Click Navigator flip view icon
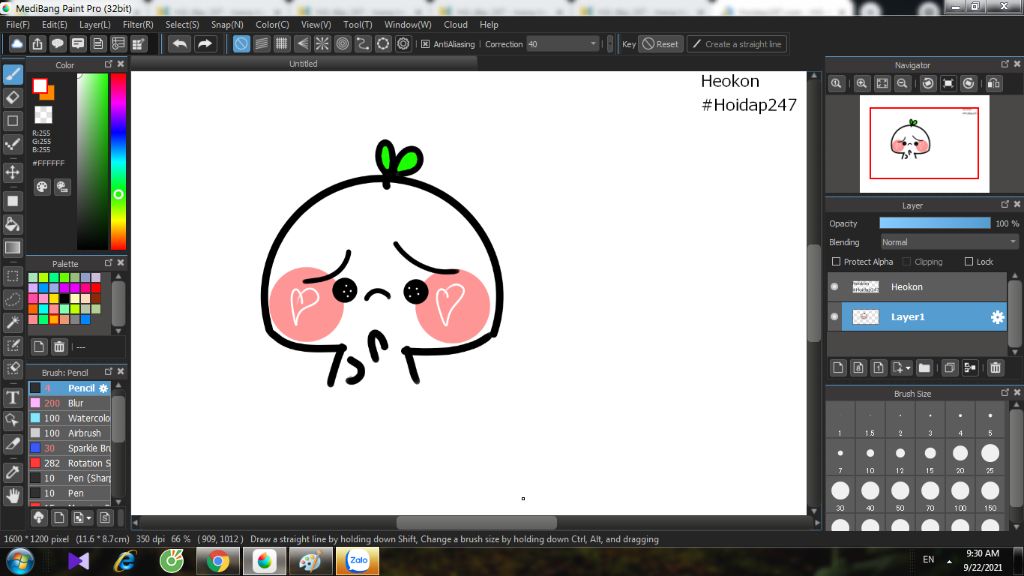Image resolution: width=1024 pixels, height=576 pixels. pyautogui.click(x=993, y=84)
